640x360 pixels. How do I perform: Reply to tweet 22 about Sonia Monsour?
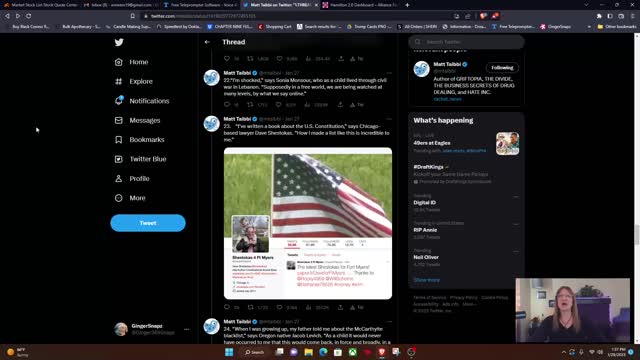[227, 104]
